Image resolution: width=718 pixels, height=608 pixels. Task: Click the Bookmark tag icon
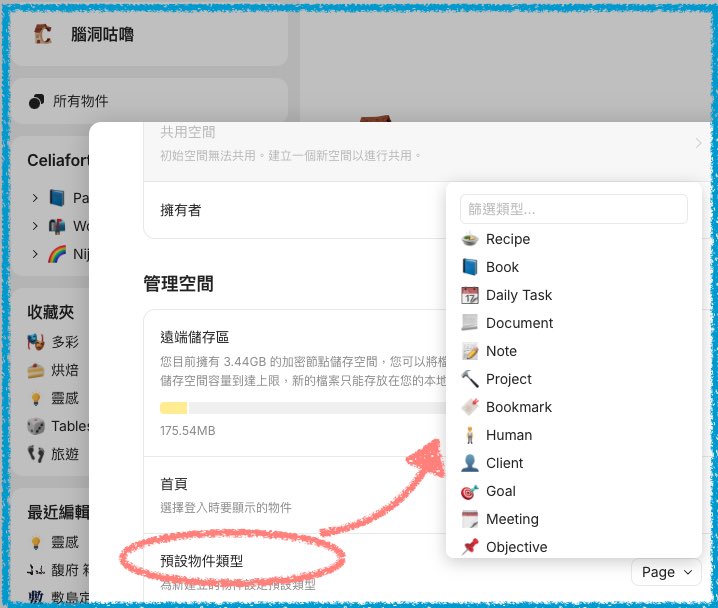[x=470, y=407]
